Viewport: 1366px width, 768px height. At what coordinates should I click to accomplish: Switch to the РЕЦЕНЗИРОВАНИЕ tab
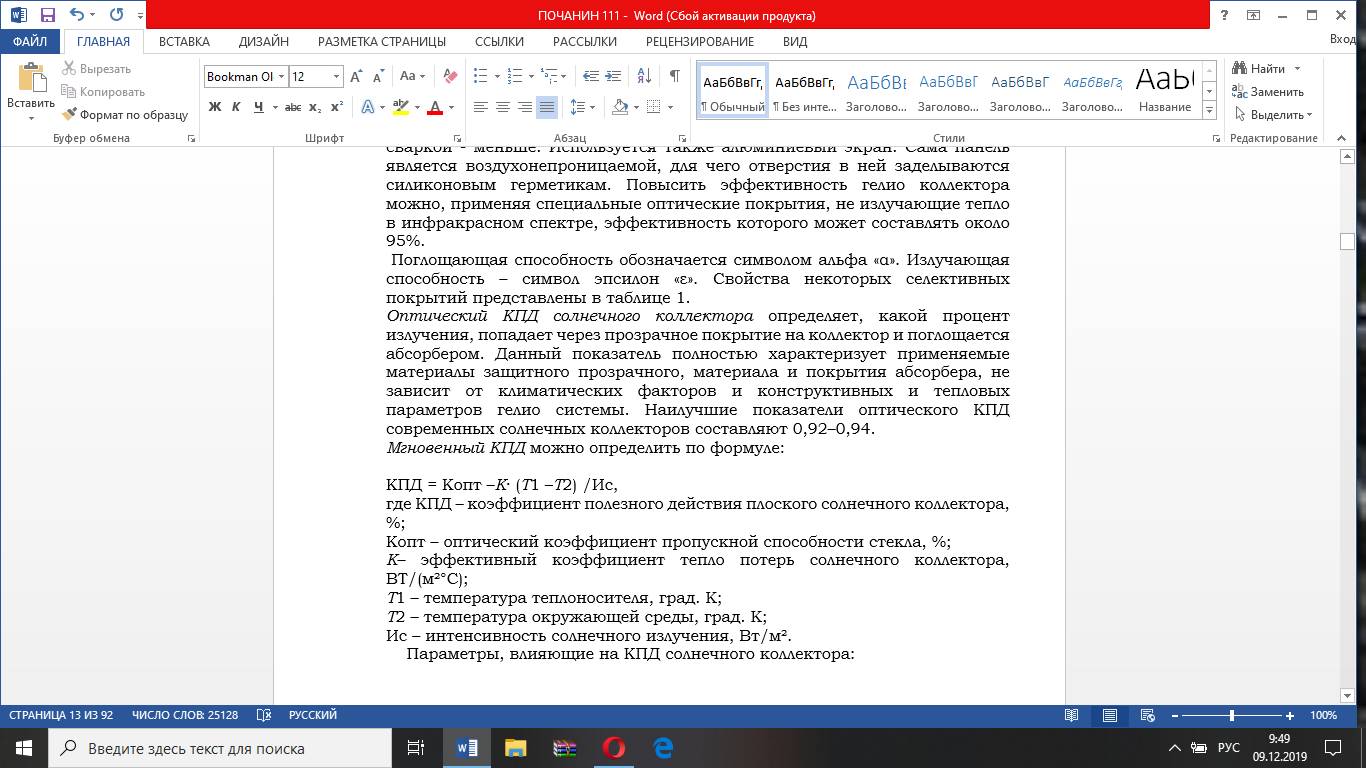coord(699,42)
